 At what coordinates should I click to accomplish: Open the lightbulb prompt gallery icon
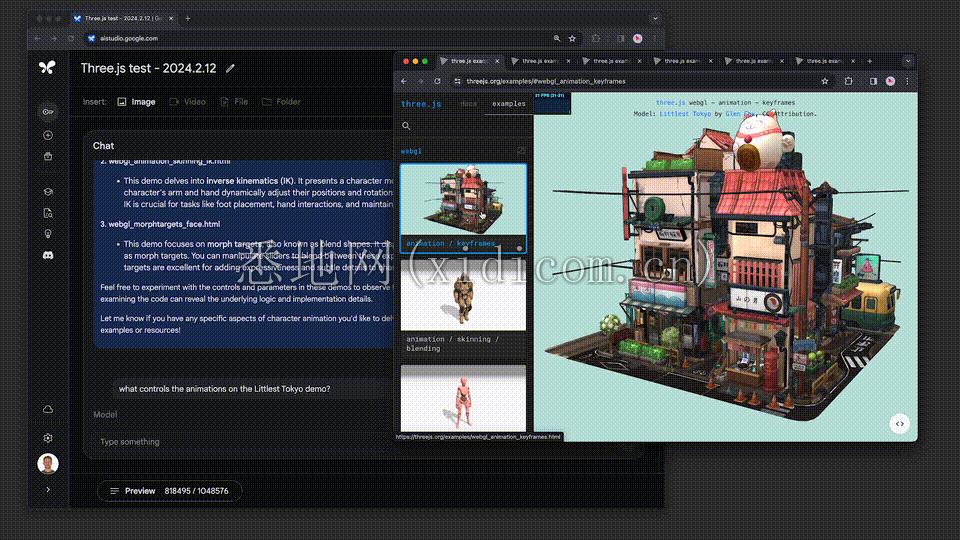tap(48, 233)
